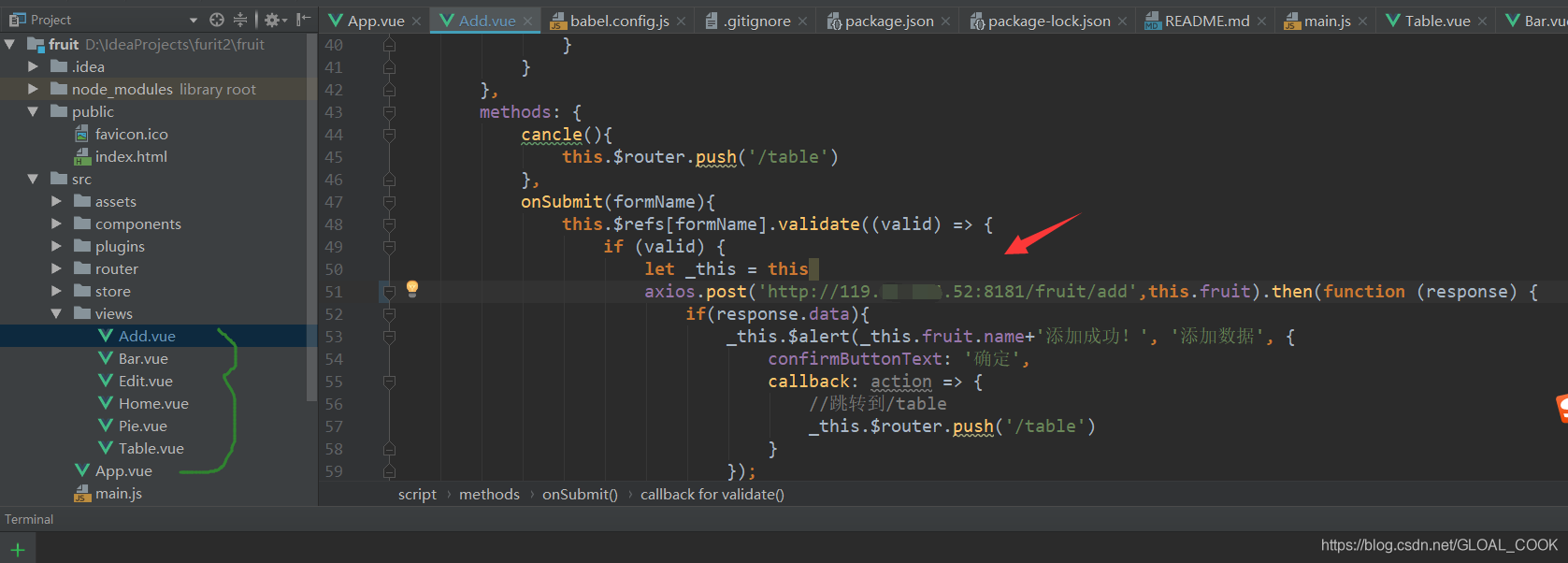The height and width of the screenshot is (563, 1568).
Task: Add a new Terminal session tab
Action: 18,550
